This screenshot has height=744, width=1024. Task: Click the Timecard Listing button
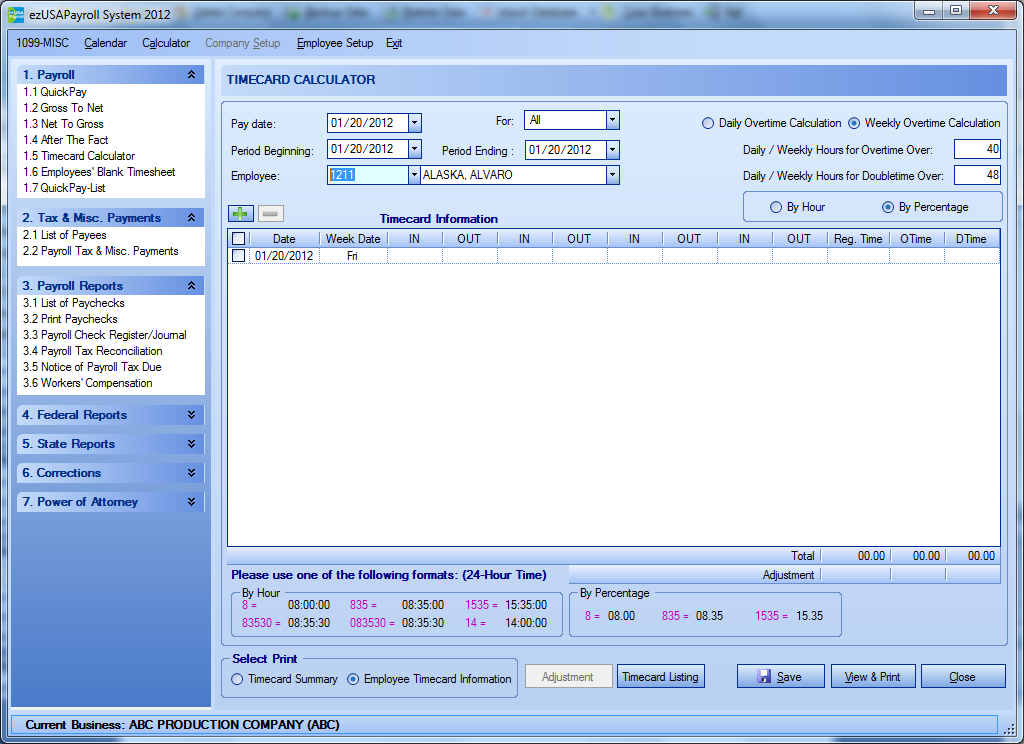pyautogui.click(x=660, y=677)
